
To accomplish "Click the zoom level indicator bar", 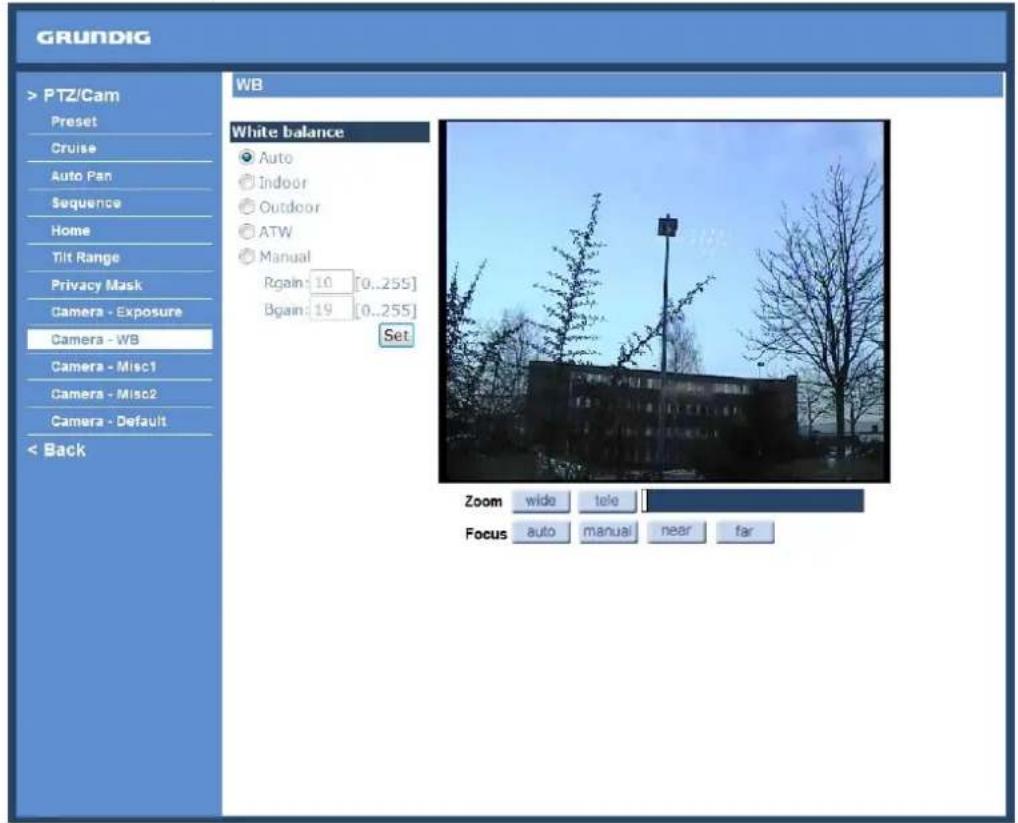I will click(x=752, y=501).
